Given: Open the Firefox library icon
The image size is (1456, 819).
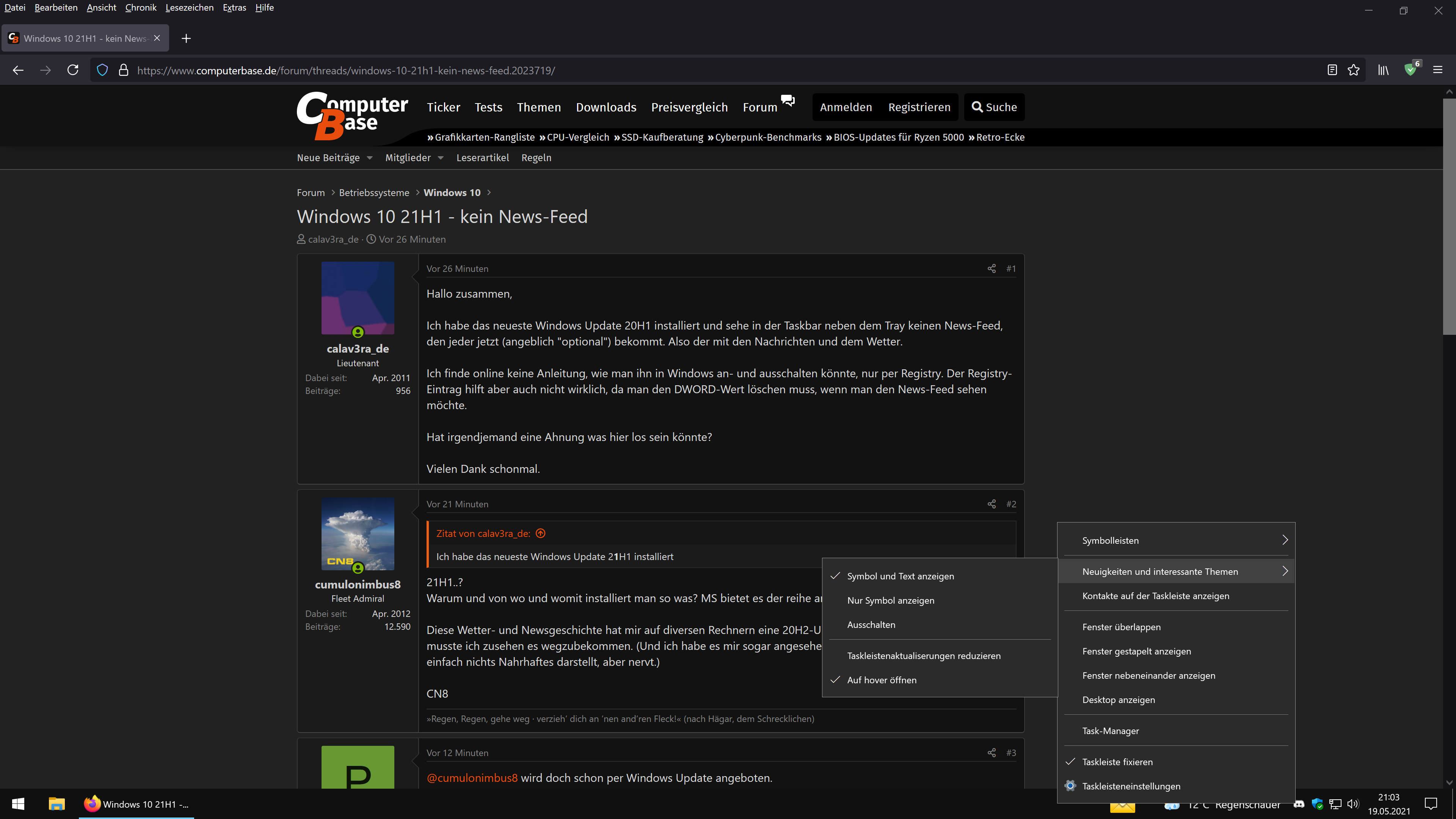Looking at the screenshot, I should 1383,70.
